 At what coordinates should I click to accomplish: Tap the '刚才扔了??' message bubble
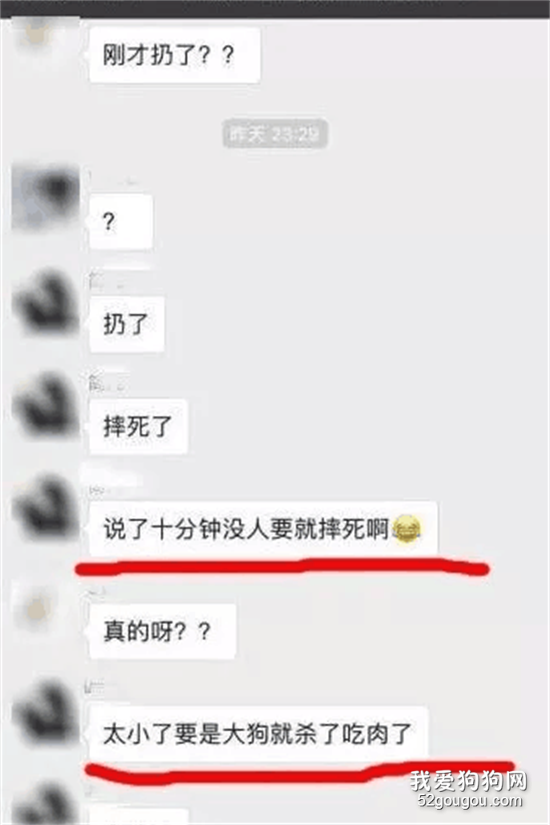click(x=175, y=55)
